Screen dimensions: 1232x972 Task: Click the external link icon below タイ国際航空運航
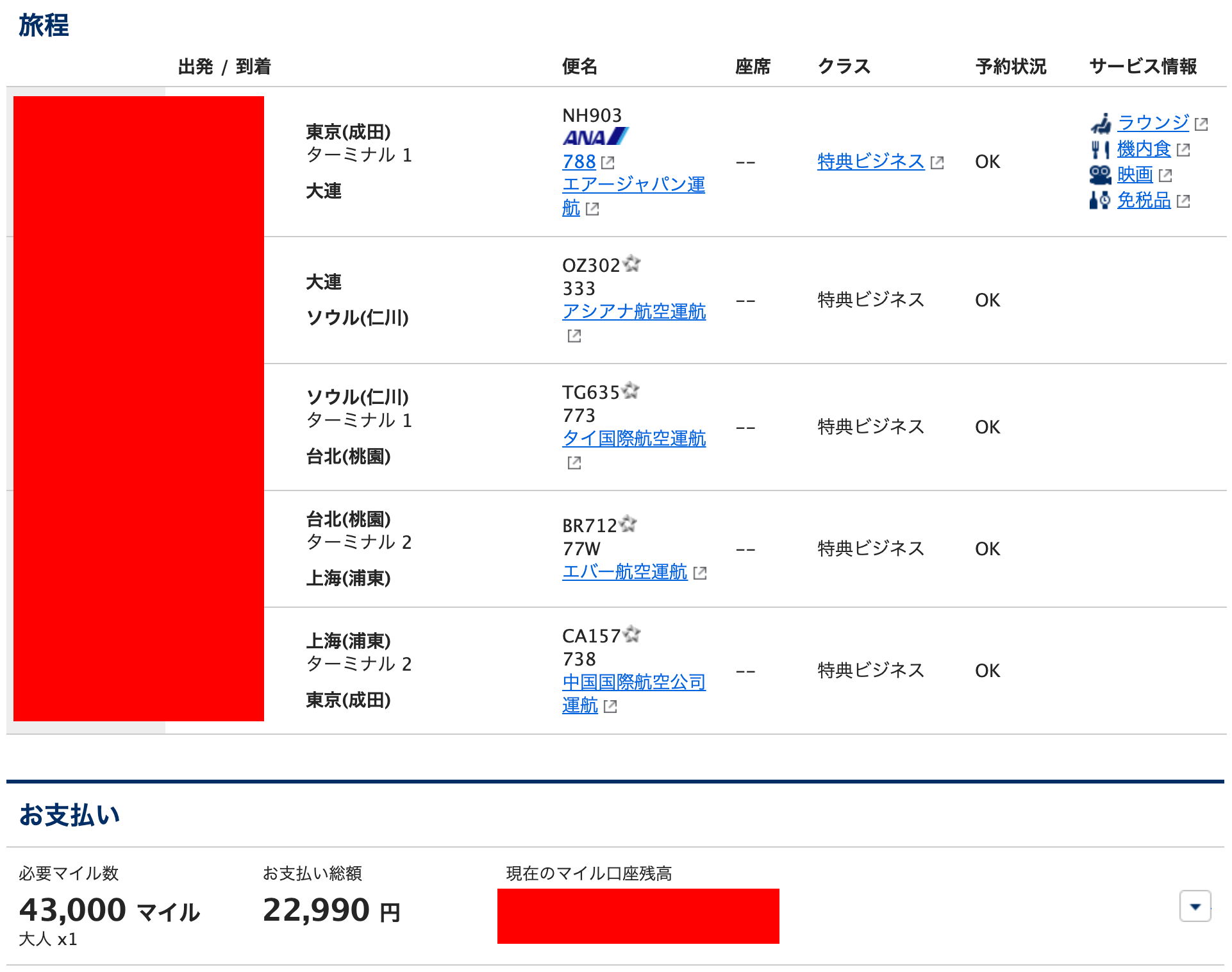pyautogui.click(x=574, y=462)
